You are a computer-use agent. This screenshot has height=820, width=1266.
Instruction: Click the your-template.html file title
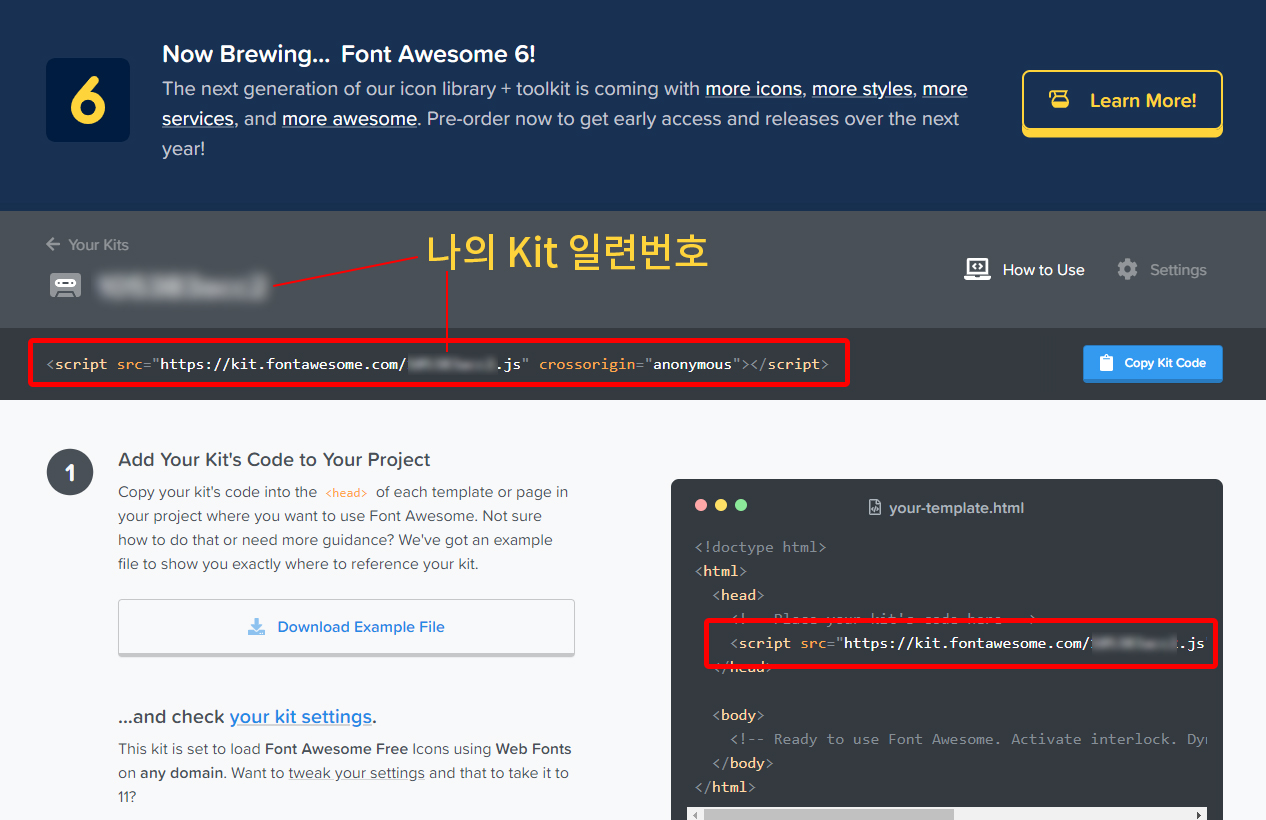point(956,508)
